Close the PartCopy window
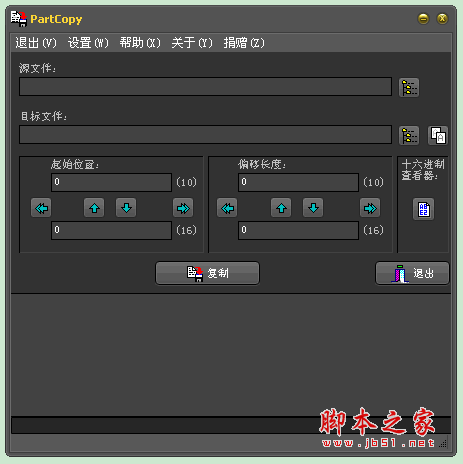 [442, 19]
